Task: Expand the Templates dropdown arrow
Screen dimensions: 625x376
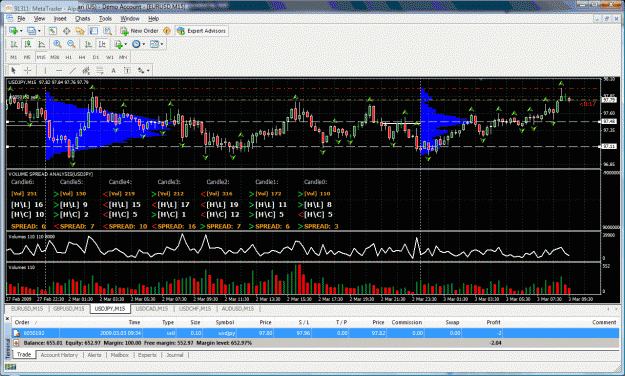Action: [x=162, y=44]
